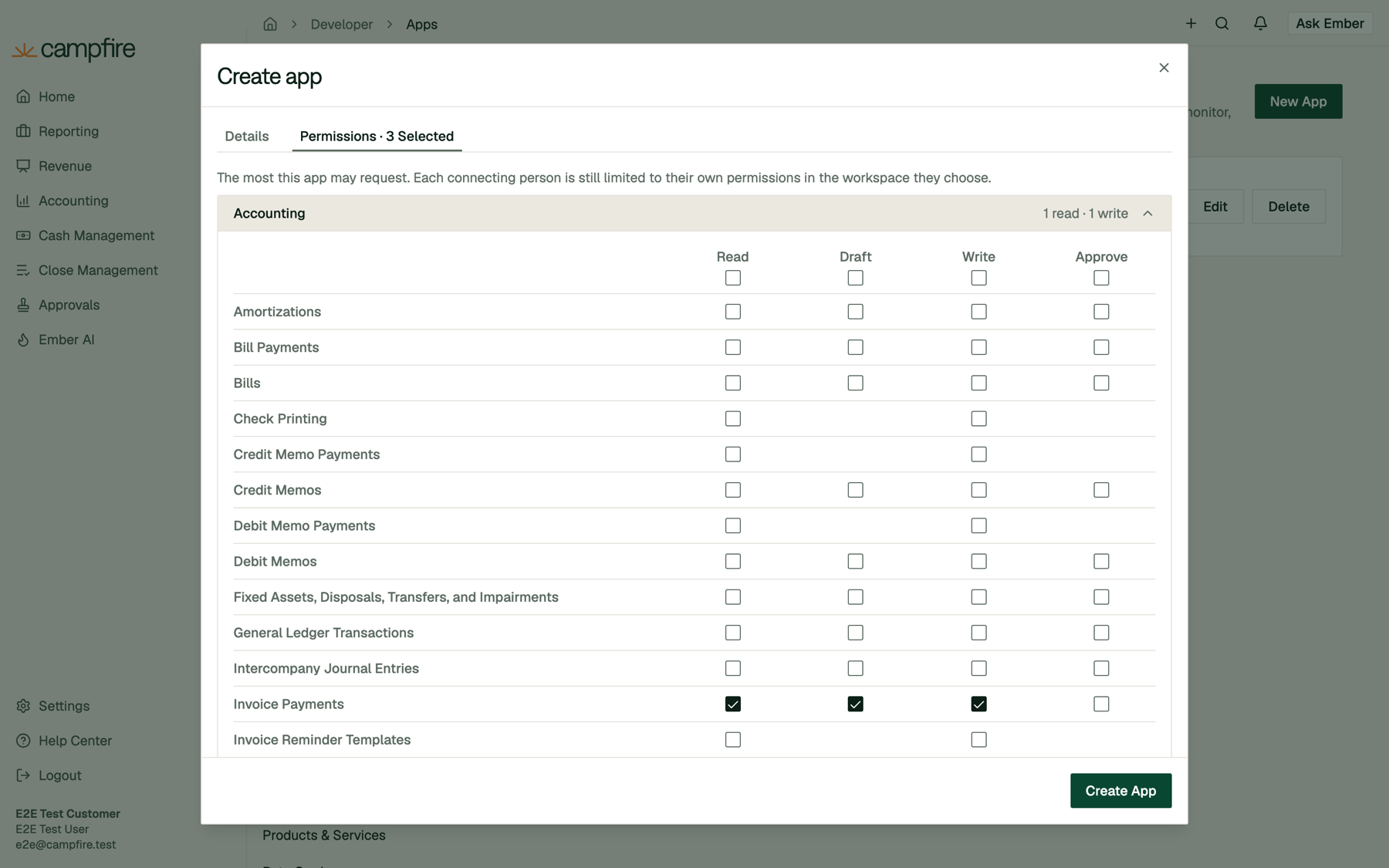Click the Accounting sidebar chart icon
The width and height of the screenshot is (1389, 868).
pyautogui.click(x=23, y=201)
